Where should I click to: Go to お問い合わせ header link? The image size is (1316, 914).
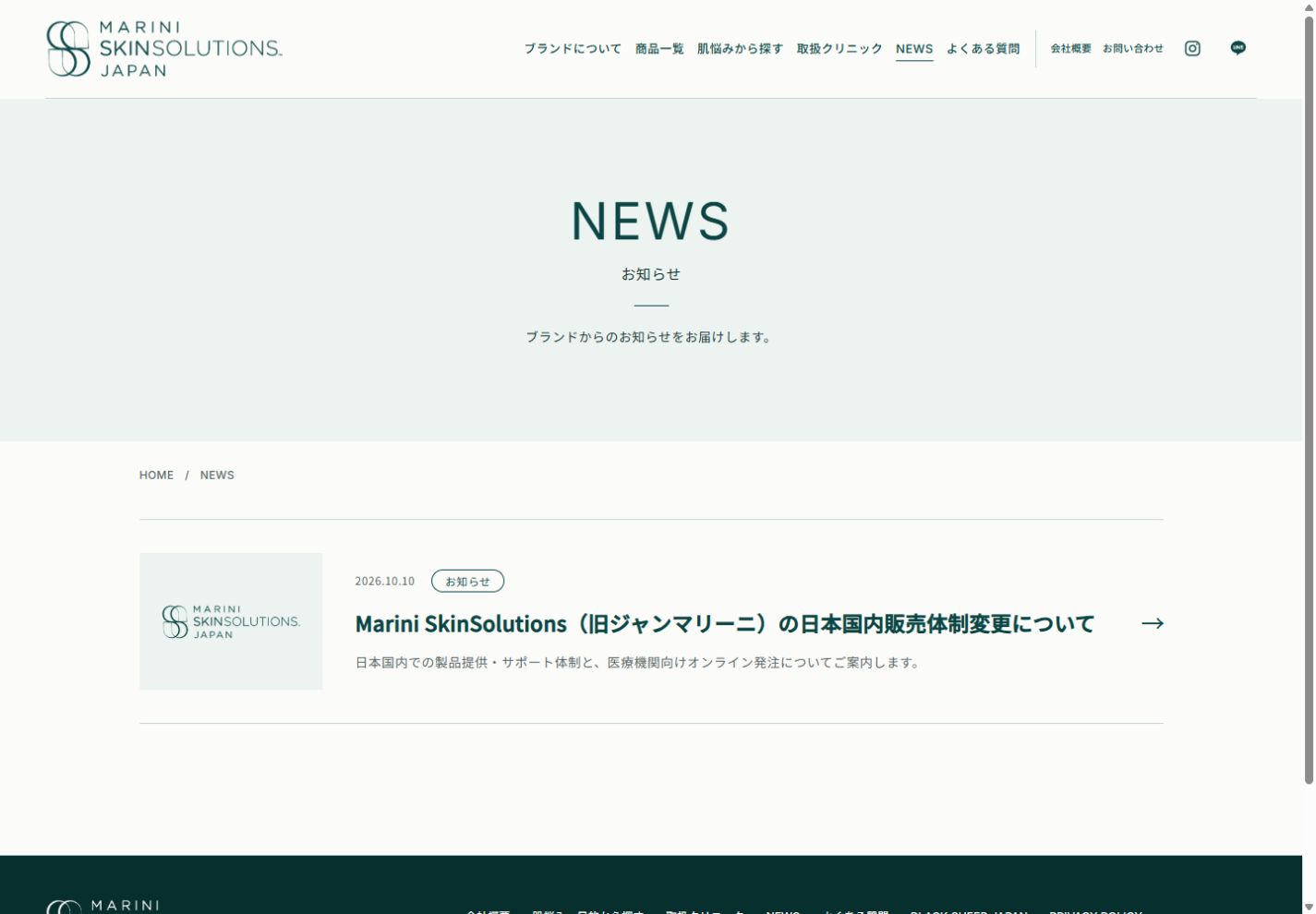point(1133,48)
